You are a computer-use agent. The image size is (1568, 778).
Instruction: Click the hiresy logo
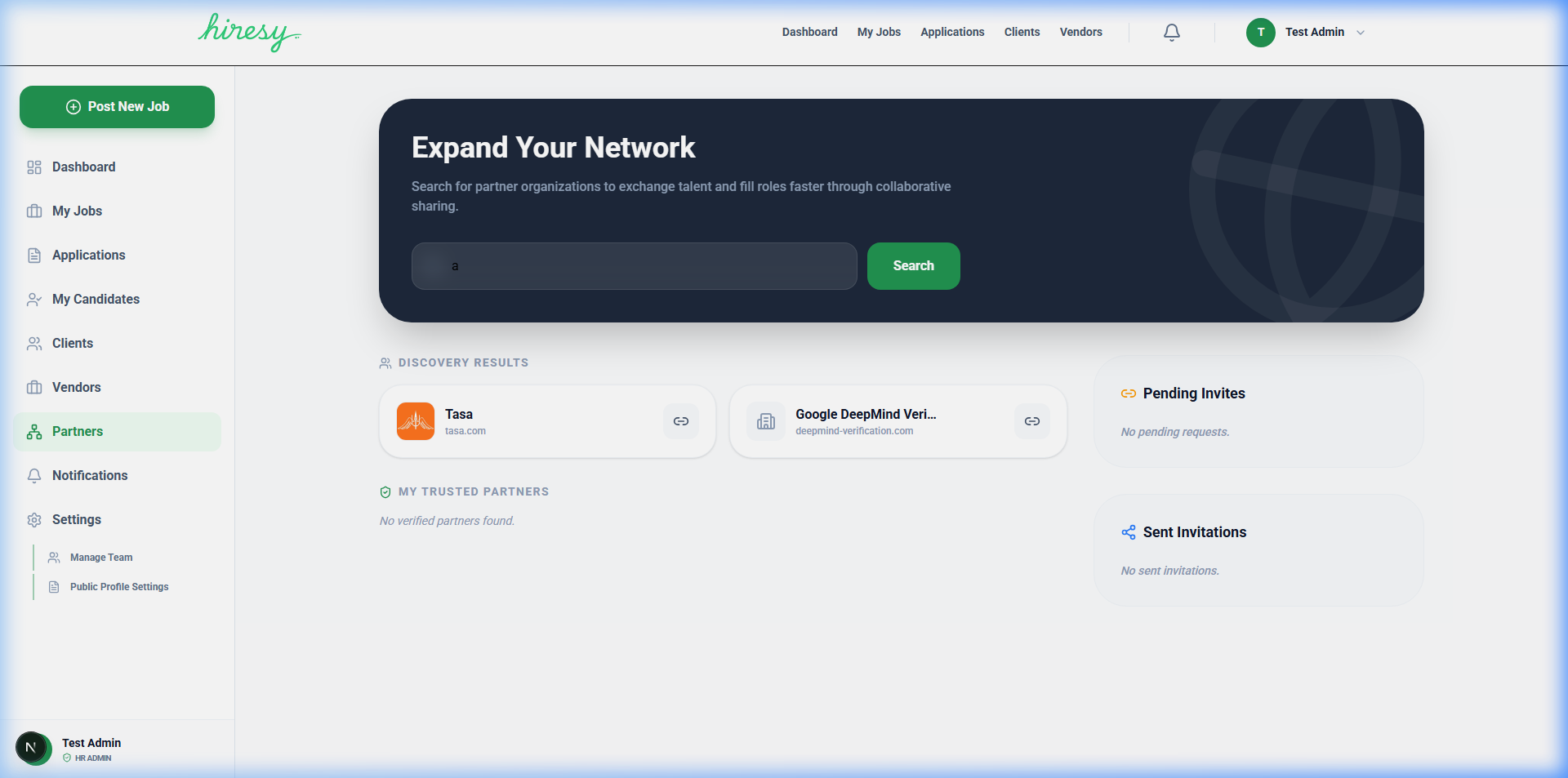249,33
